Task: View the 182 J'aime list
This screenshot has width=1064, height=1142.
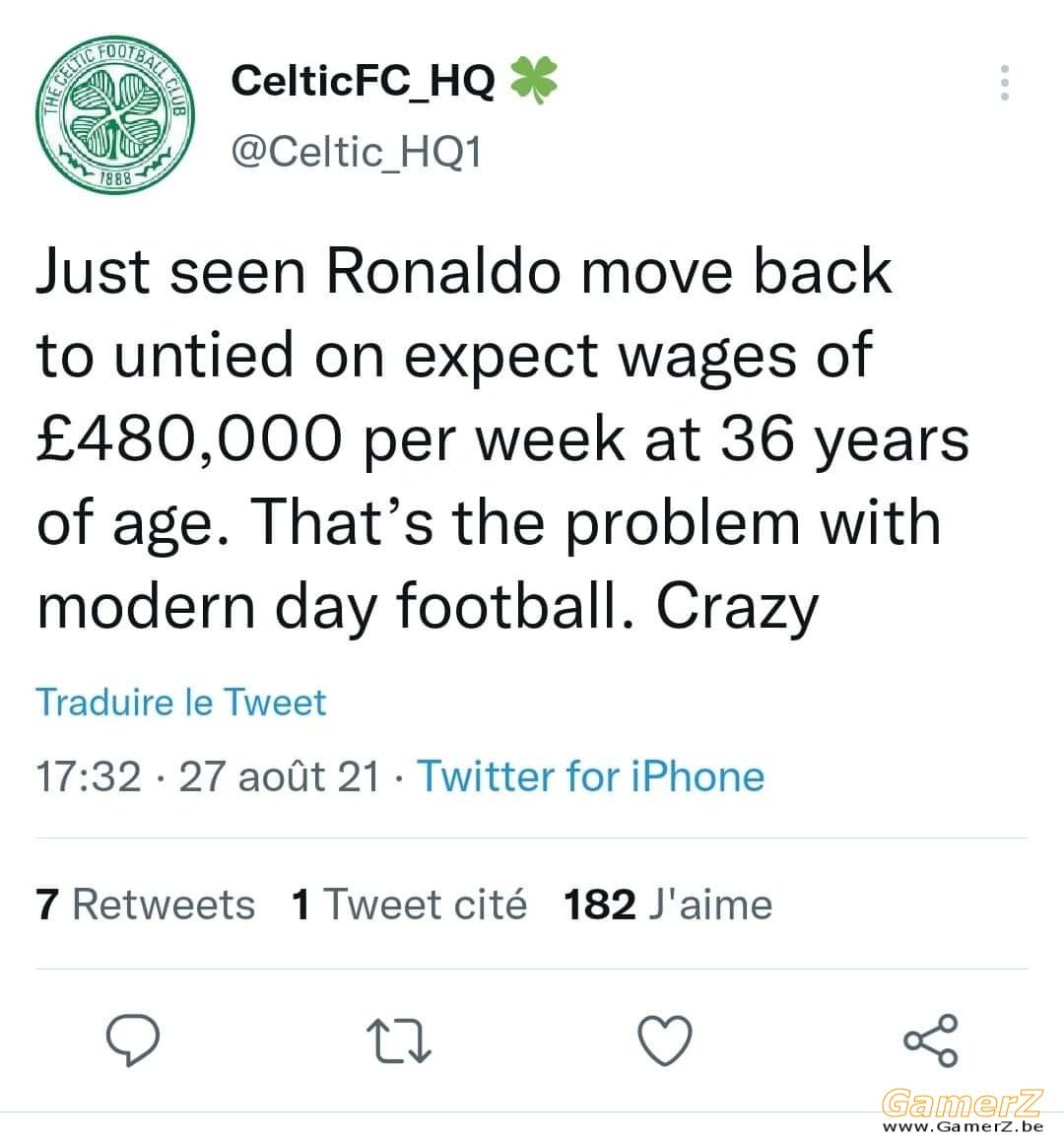Action: [667, 905]
